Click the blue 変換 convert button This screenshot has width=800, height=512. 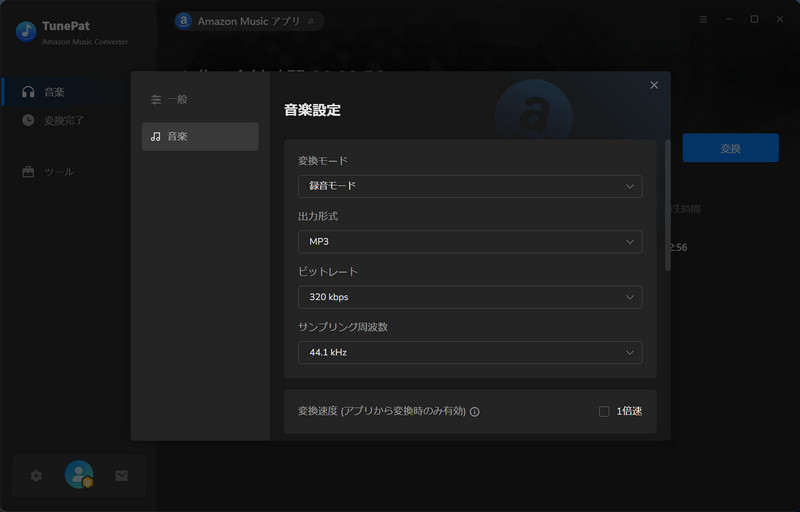pyautogui.click(x=730, y=148)
